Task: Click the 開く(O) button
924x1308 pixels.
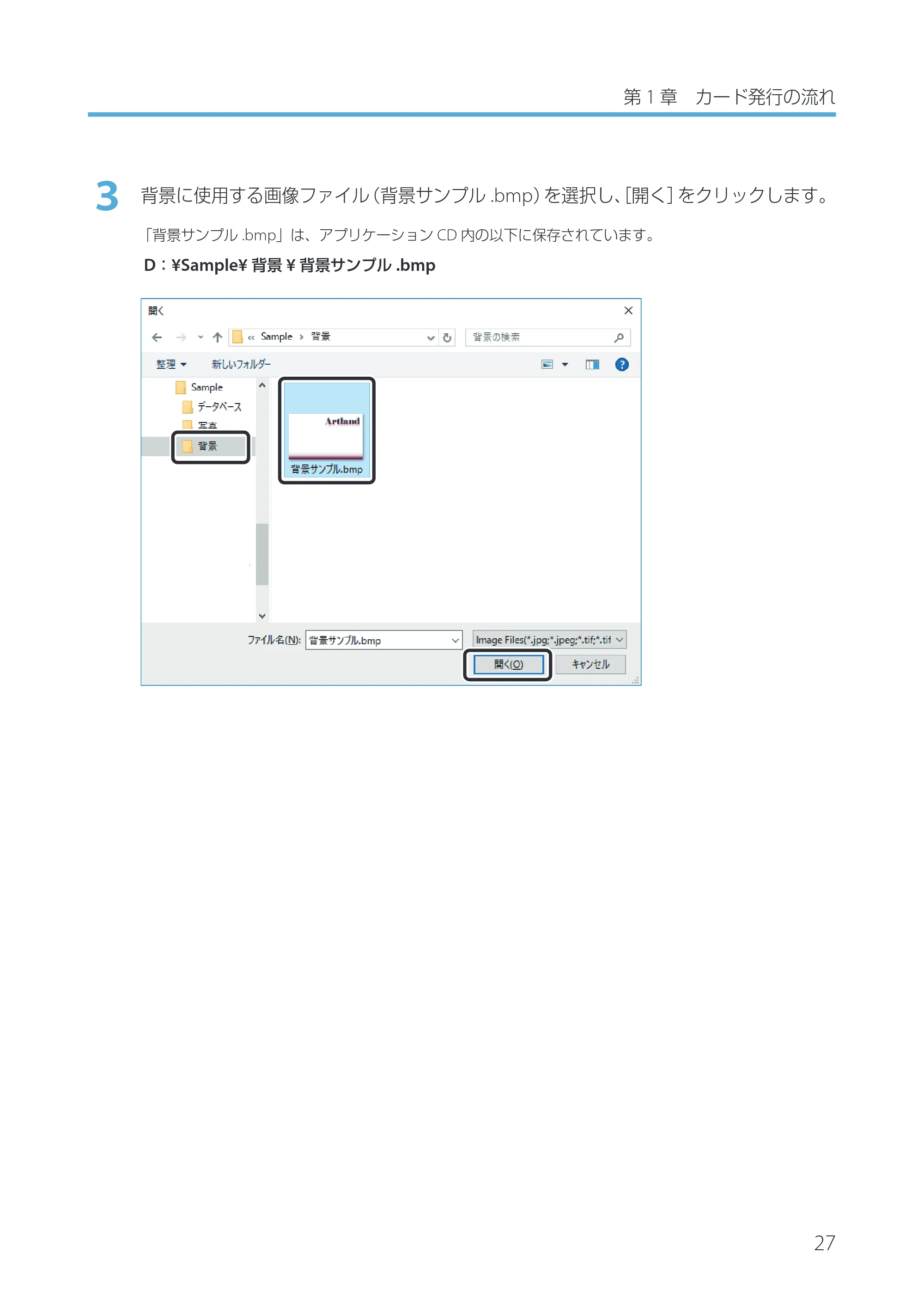Action: click(x=508, y=665)
